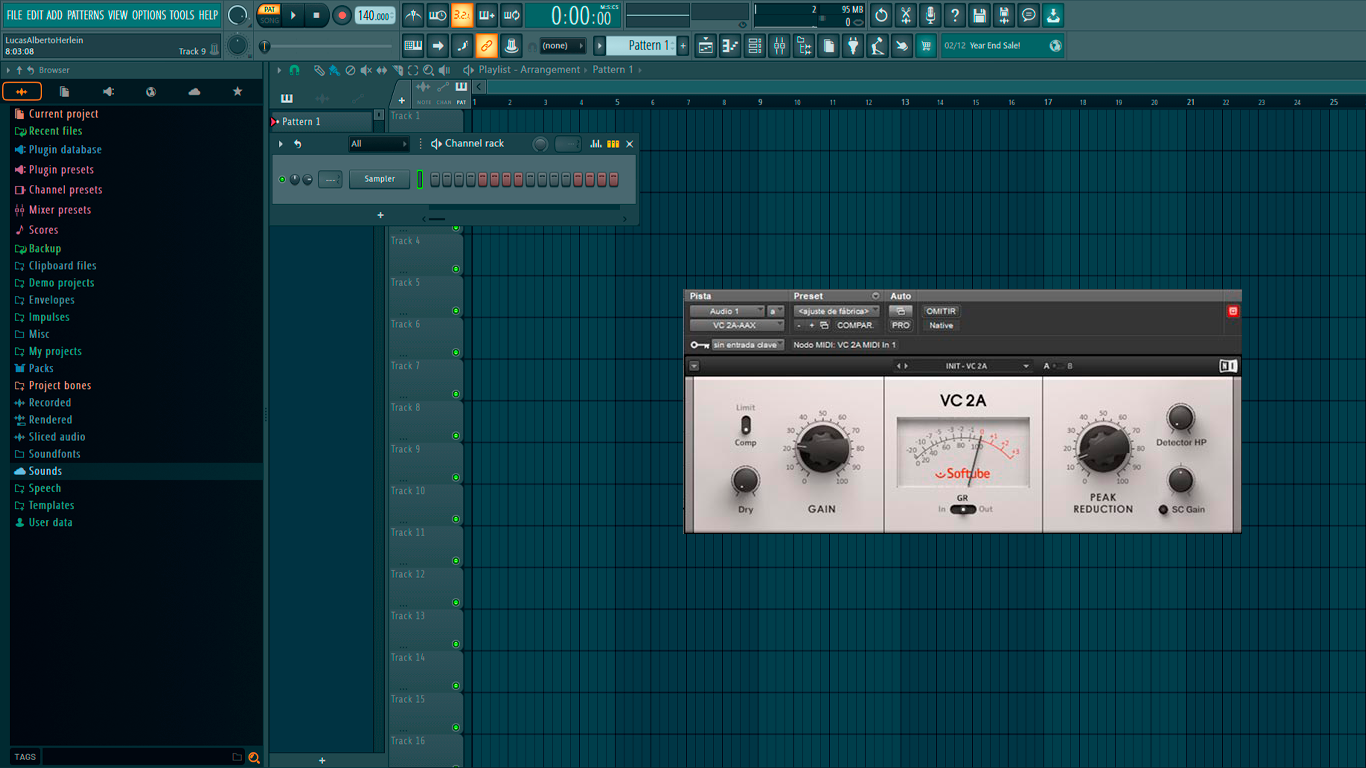Click the OMITIR bypass button
The height and width of the screenshot is (768, 1366).
[x=941, y=311]
